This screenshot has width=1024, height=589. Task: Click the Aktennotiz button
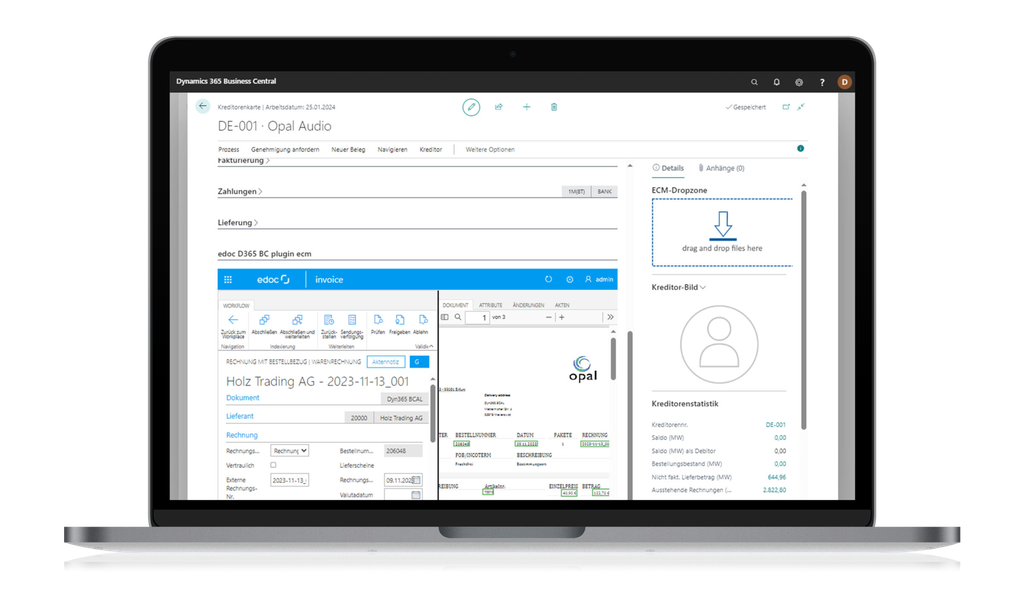pyautogui.click(x=385, y=362)
